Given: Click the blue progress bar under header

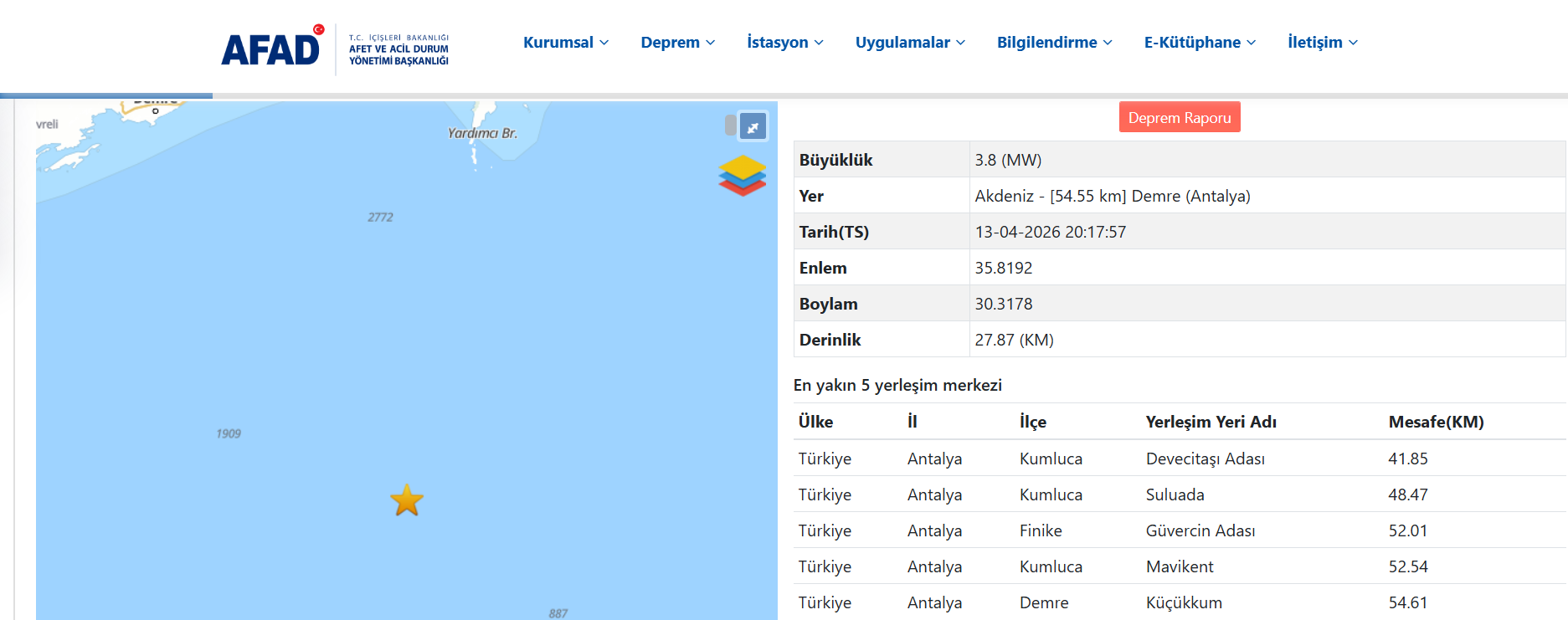Looking at the screenshot, I should pyautogui.click(x=106, y=96).
